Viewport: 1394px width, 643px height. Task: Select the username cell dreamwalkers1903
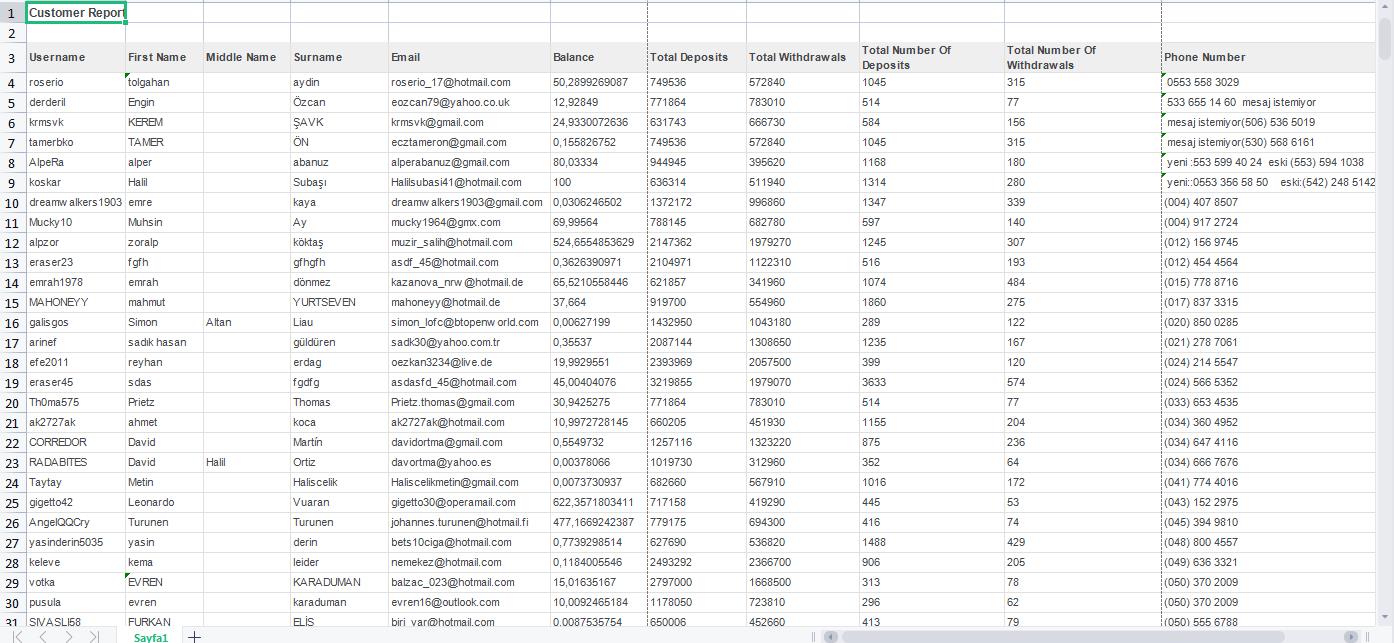[76, 202]
